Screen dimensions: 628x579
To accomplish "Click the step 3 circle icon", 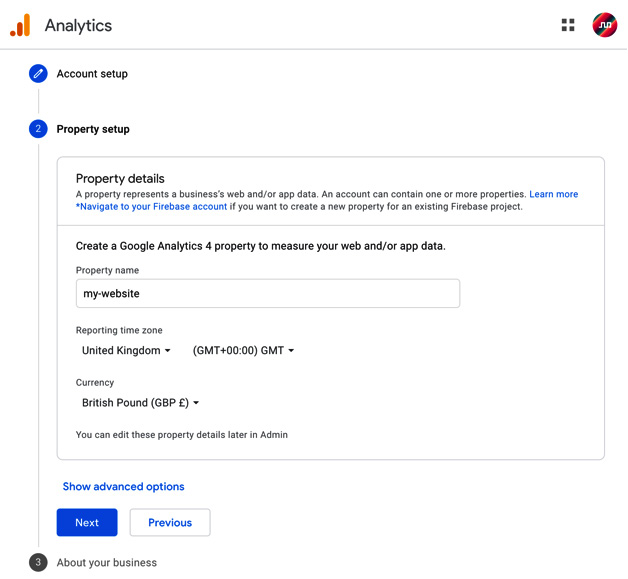I will [38, 562].
